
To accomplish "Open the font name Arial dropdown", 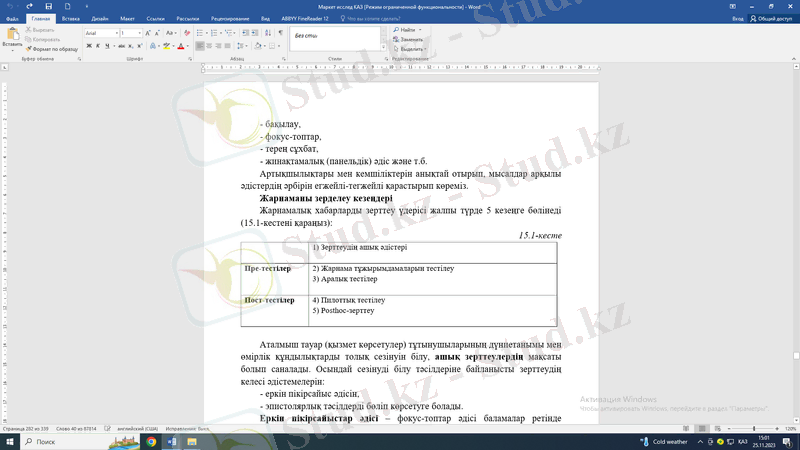I will (117, 33).
